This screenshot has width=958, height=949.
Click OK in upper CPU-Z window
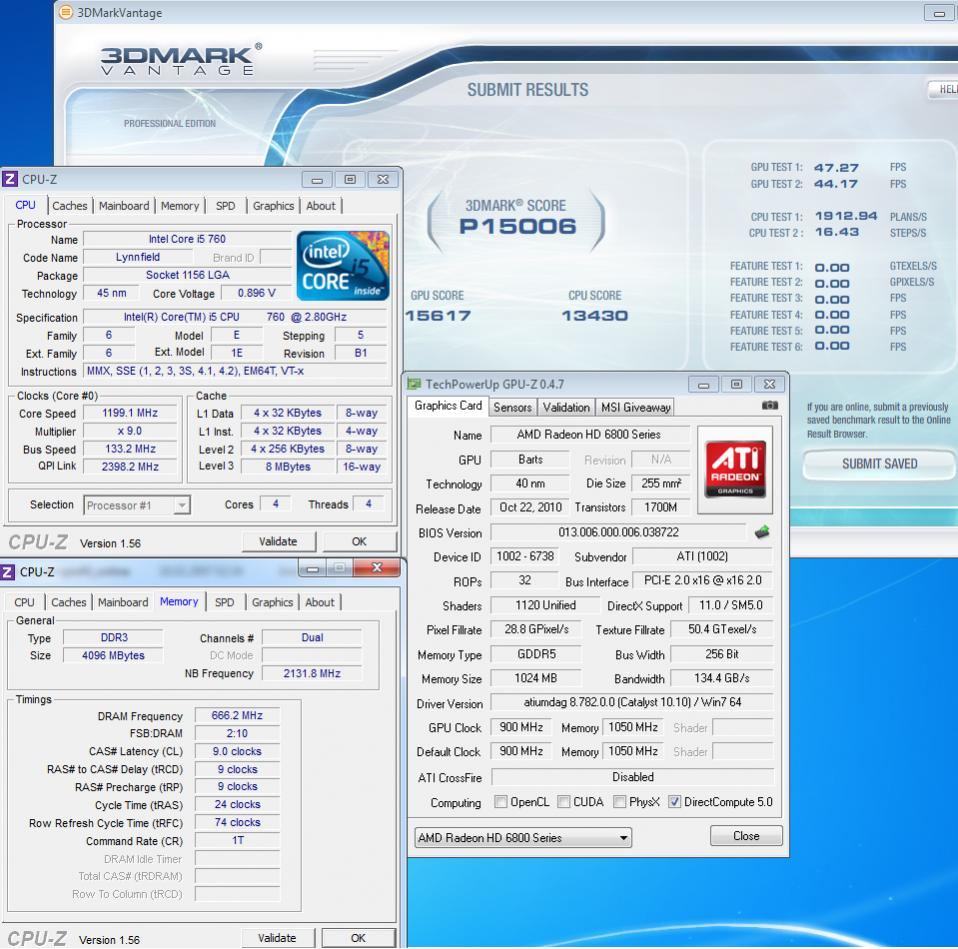pos(359,541)
